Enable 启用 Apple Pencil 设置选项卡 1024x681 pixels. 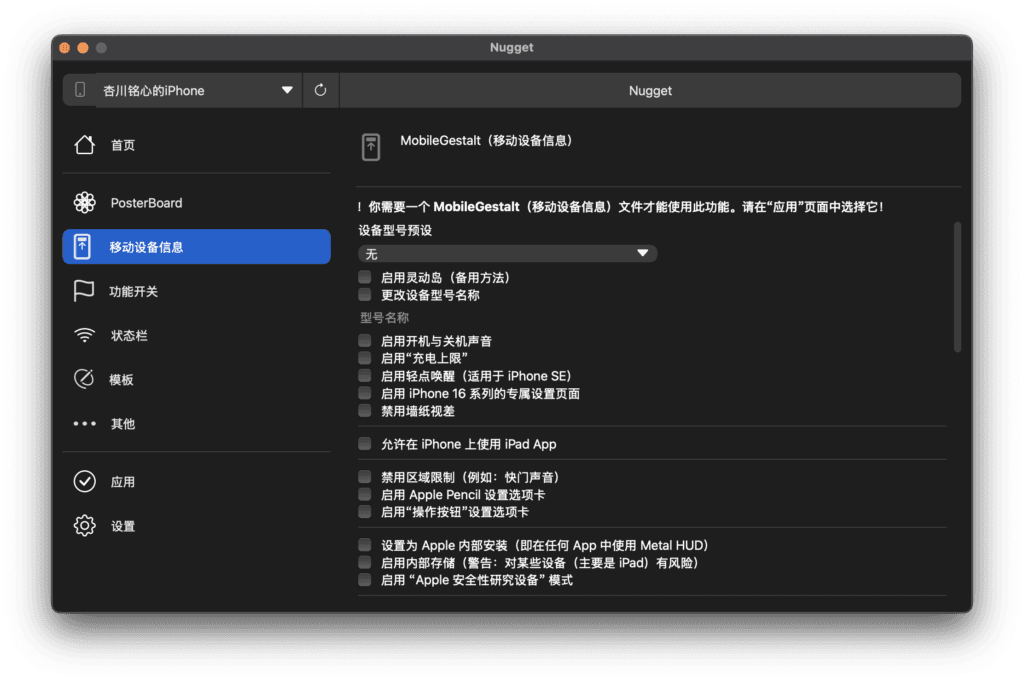pos(365,494)
